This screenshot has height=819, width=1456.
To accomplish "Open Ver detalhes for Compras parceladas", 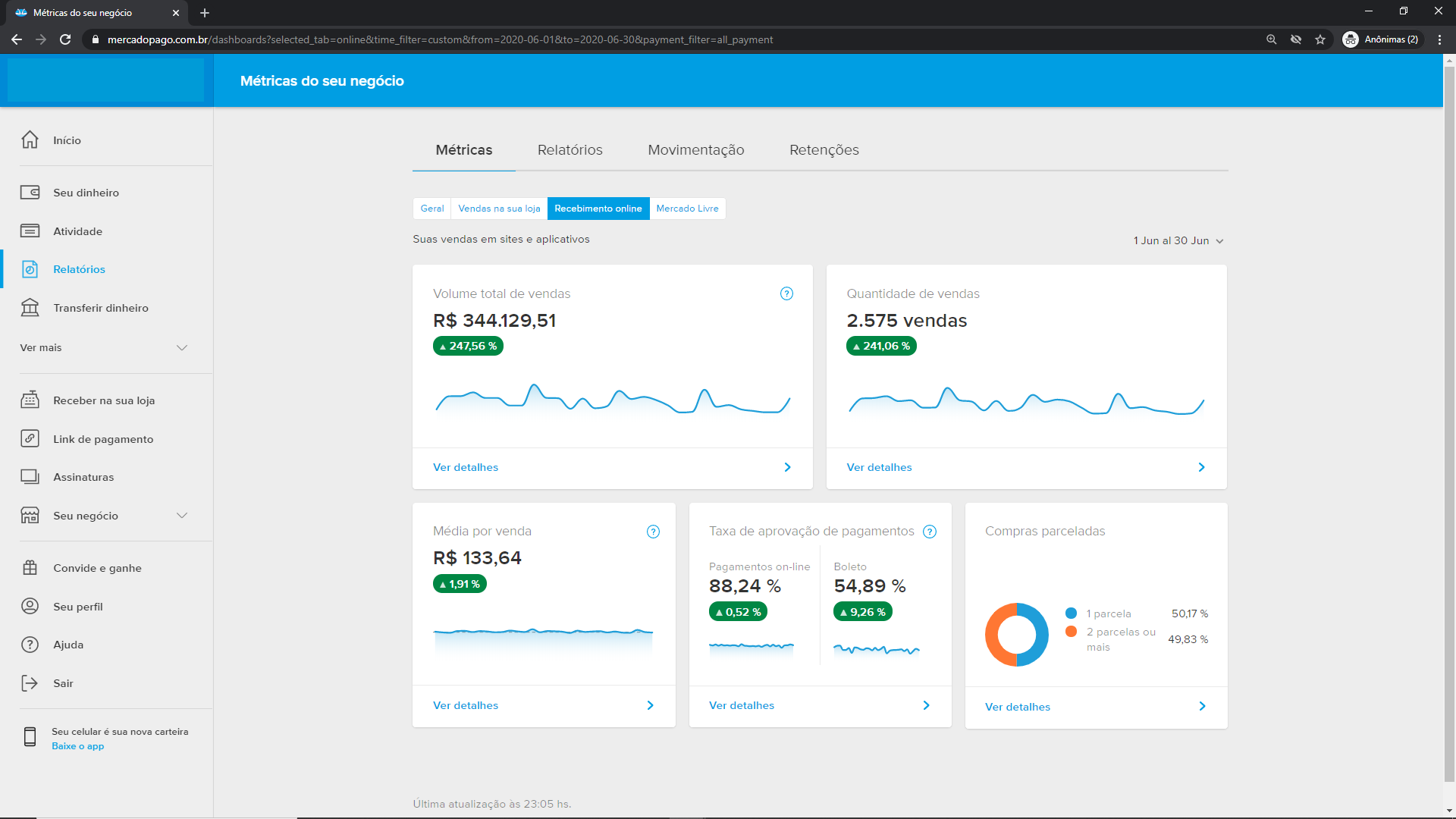I will (1018, 707).
